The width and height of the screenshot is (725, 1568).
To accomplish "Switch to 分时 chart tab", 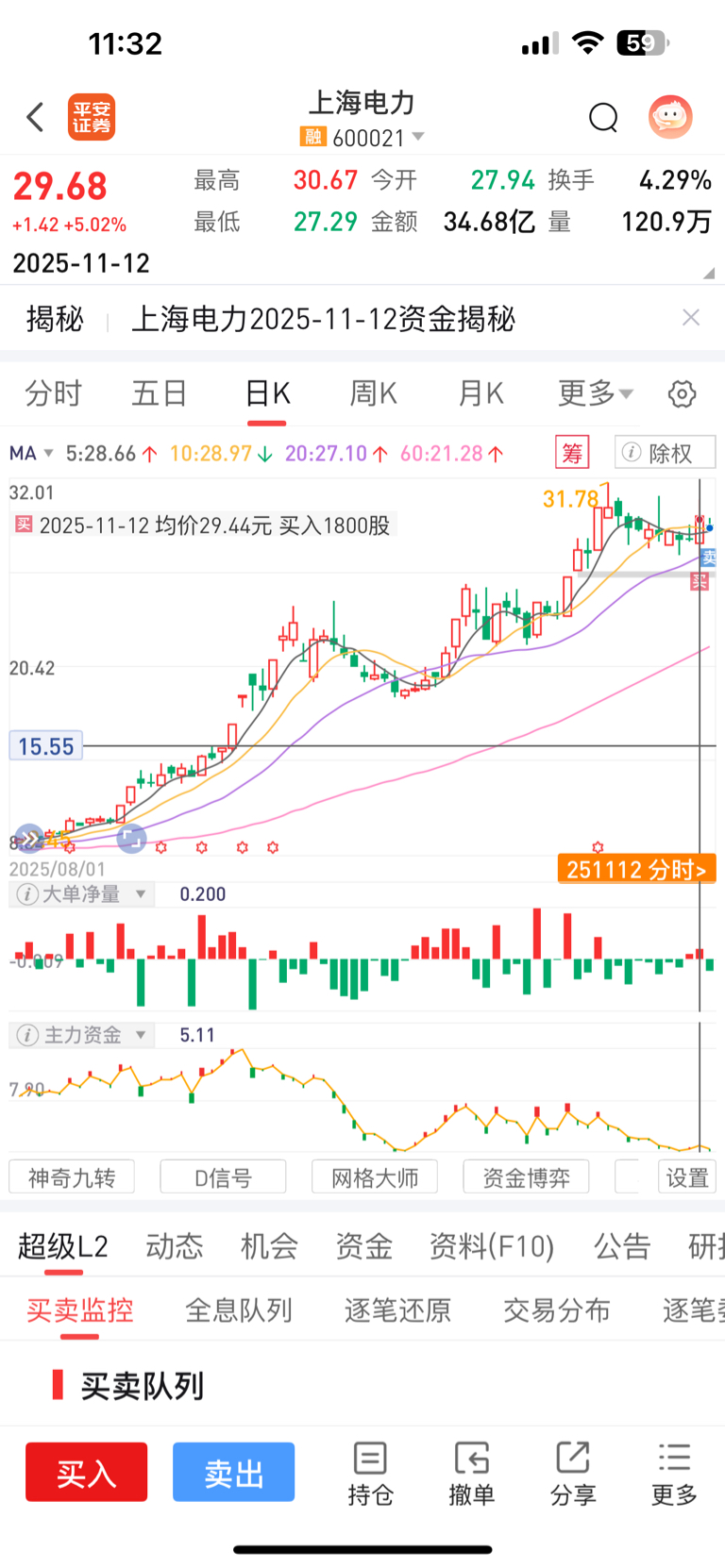I will click(x=54, y=392).
